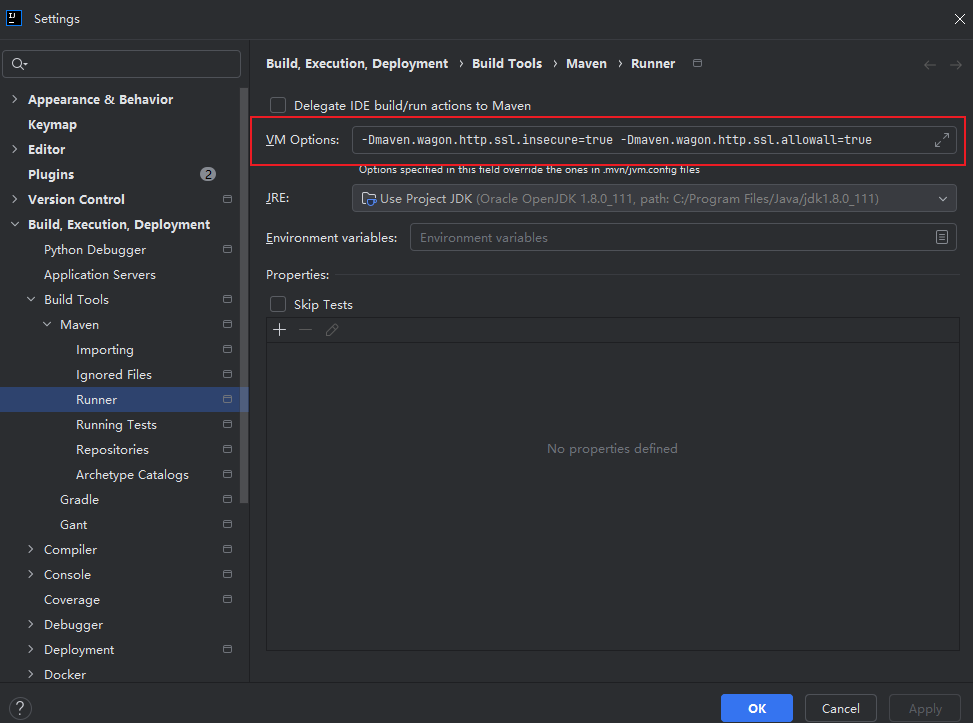Open the Ignored Files page

coord(114,374)
